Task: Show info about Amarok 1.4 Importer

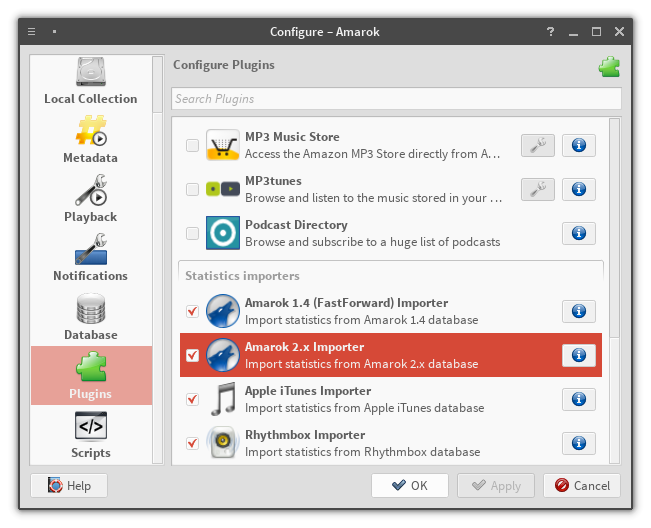Action: [x=579, y=311]
